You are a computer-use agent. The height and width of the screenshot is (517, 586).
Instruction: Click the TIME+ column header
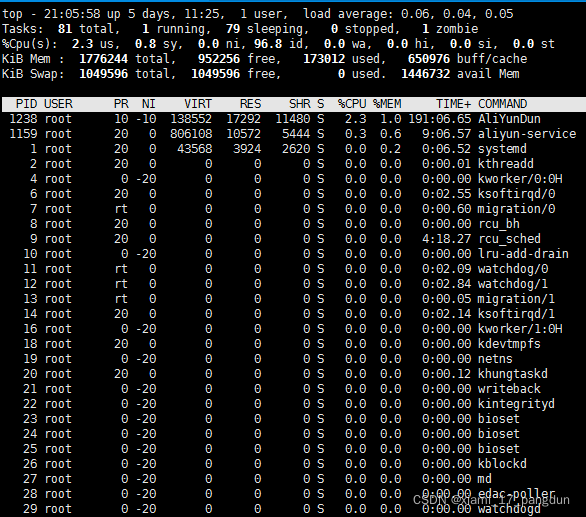point(454,104)
